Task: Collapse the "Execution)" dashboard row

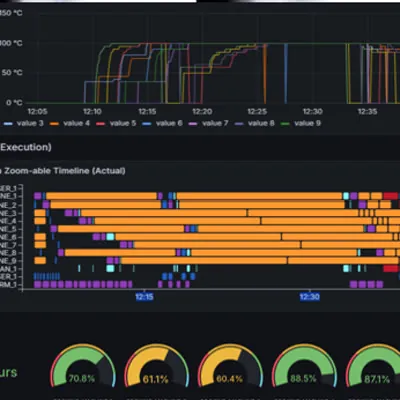Action: click(26, 147)
